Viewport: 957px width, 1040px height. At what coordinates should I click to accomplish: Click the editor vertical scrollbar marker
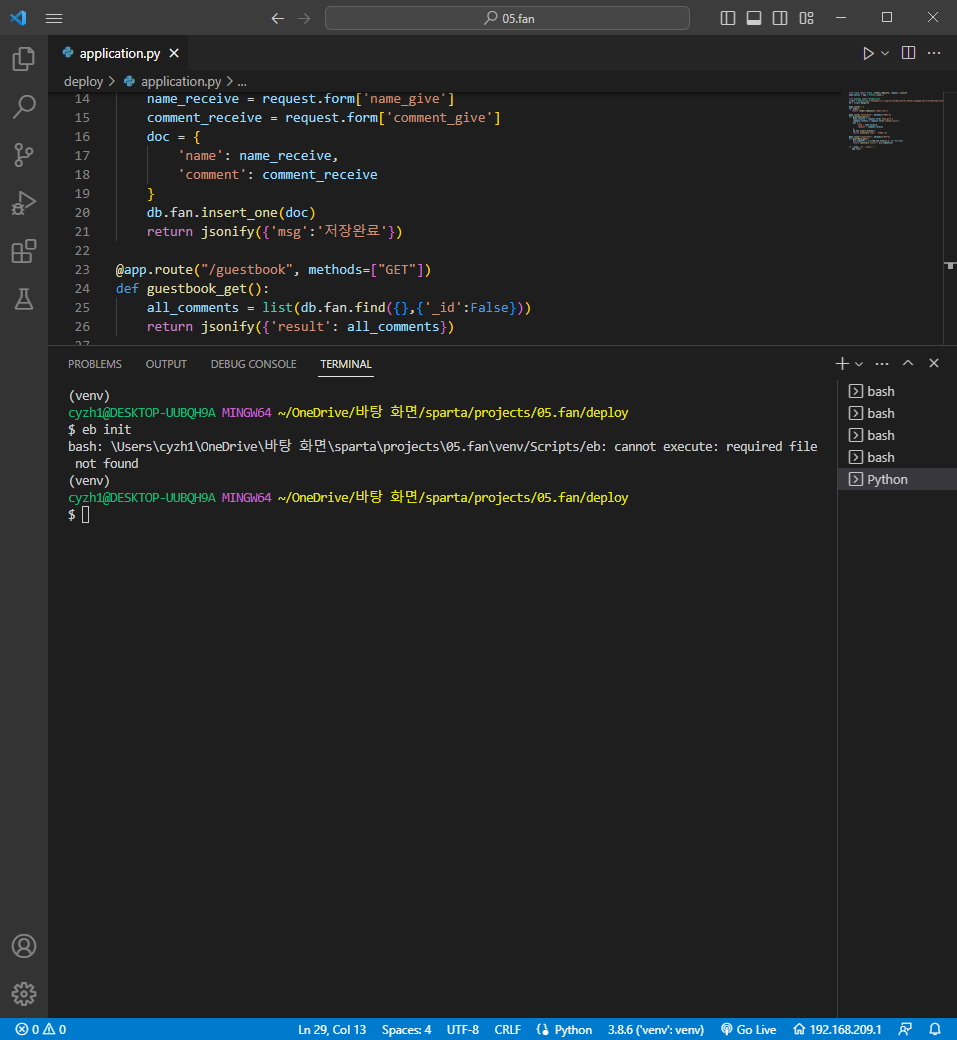pos(950,265)
